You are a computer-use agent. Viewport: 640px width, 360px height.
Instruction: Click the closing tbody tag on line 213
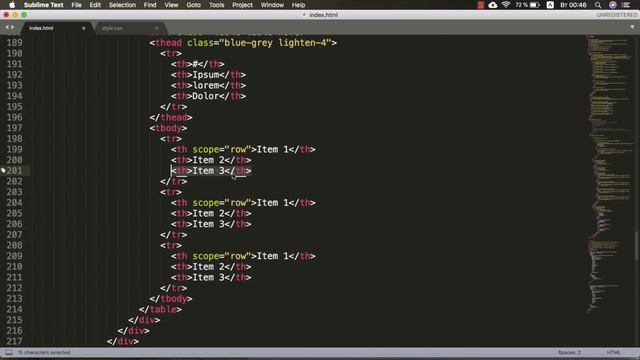pos(171,299)
